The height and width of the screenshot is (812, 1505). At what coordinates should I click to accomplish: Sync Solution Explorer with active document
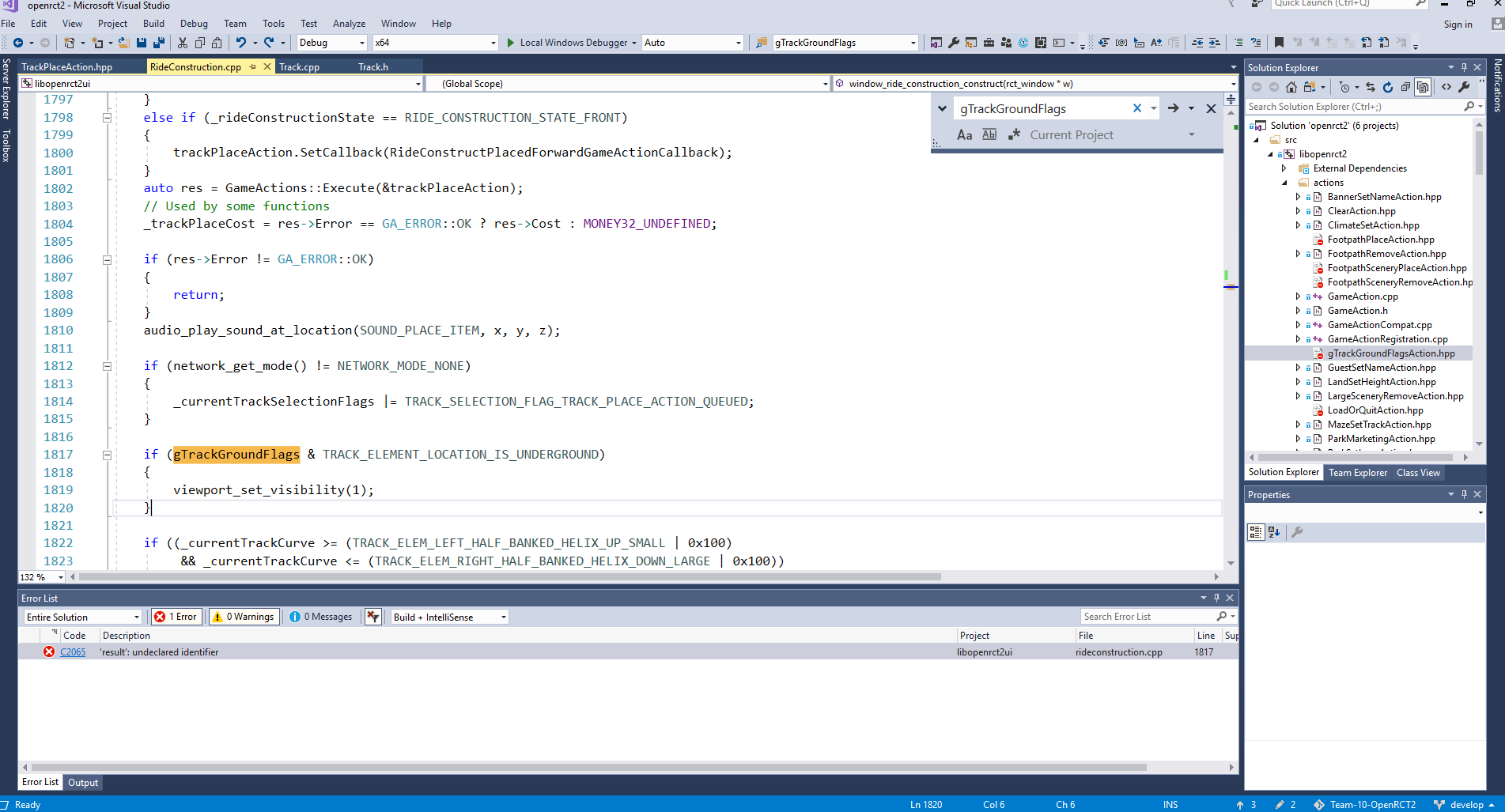tap(1370, 87)
